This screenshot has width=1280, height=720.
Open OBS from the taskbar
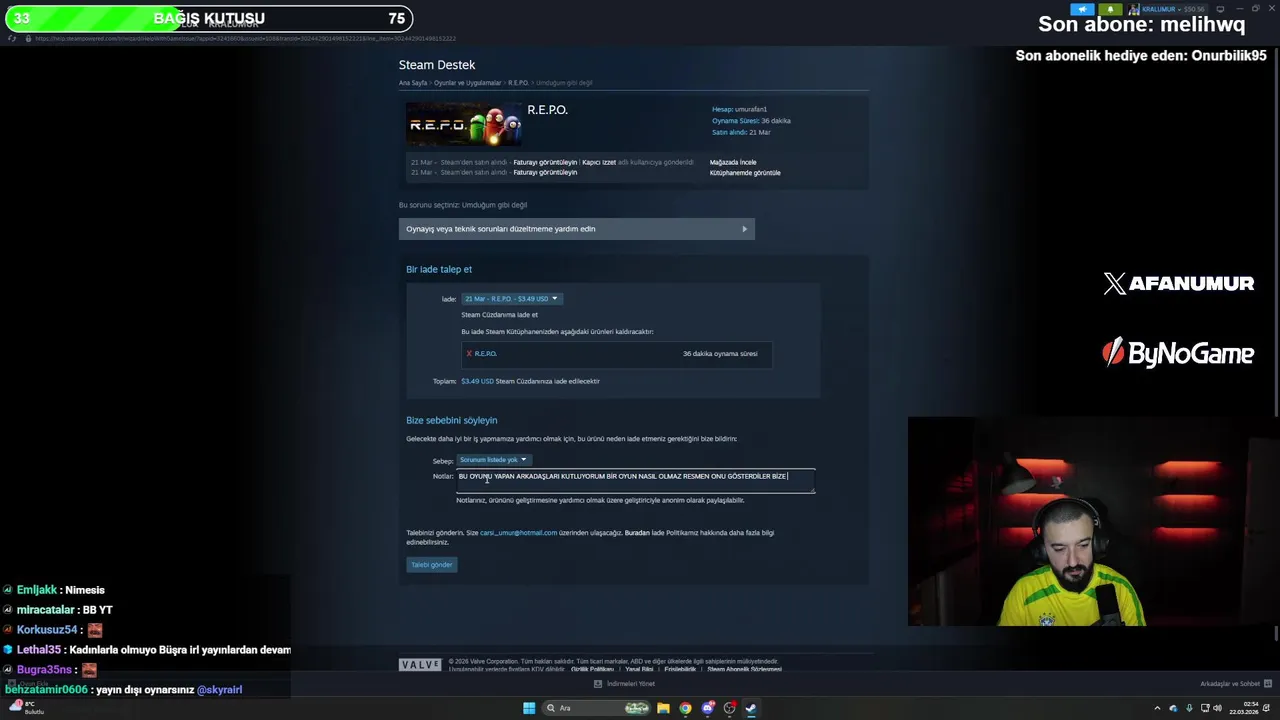[x=729, y=708]
